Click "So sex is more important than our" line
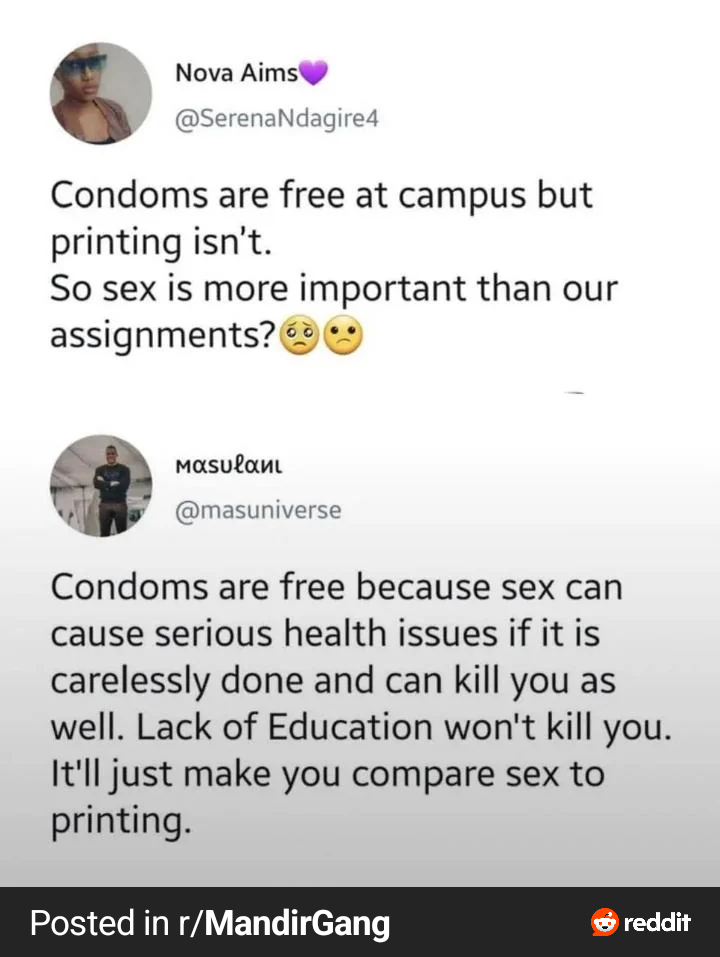Viewport: 720px width, 957px height. [334, 290]
